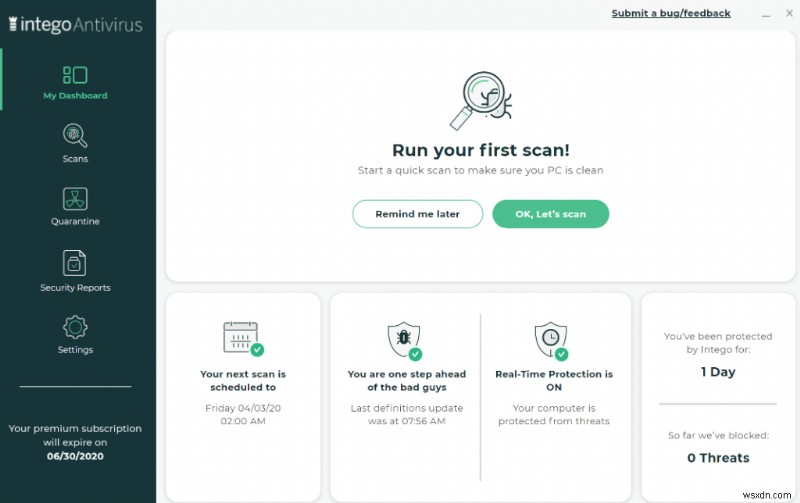This screenshot has width=800, height=503.
Task: Click Your next scan is scheduled to text
Action: tap(243, 381)
